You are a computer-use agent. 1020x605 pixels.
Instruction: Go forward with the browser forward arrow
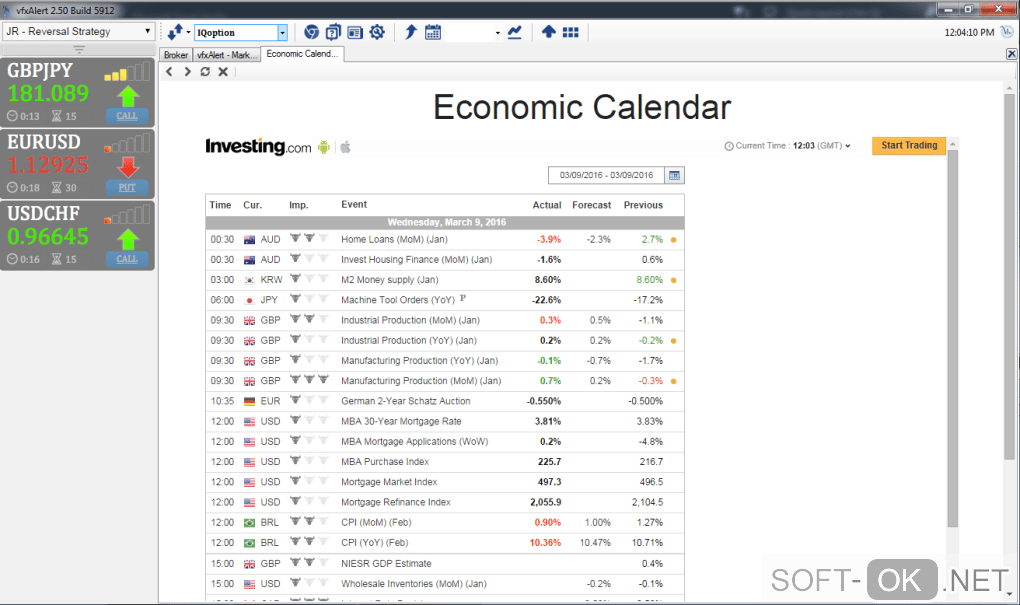(187, 72)
